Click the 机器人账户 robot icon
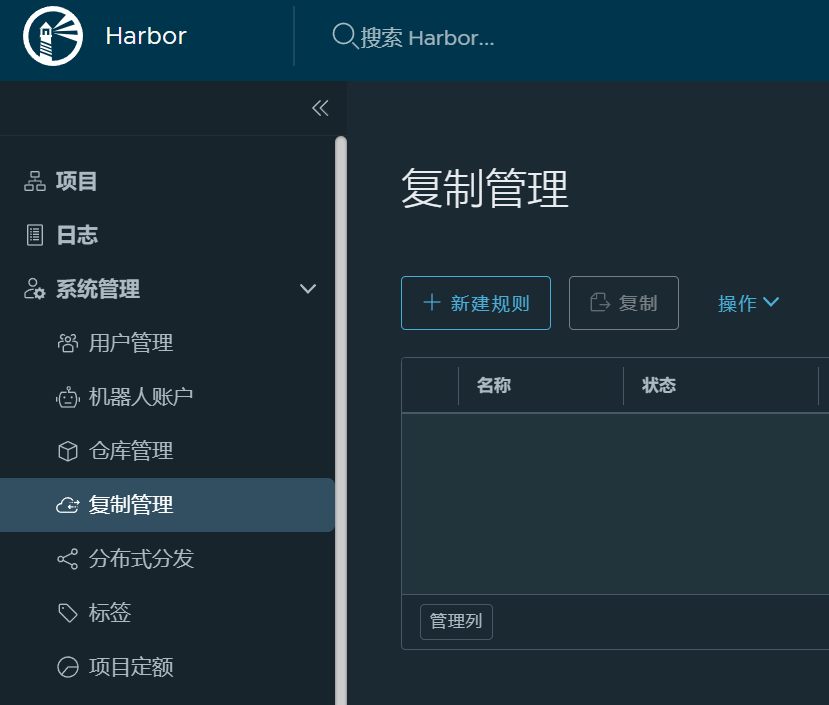 pos(68,397)
